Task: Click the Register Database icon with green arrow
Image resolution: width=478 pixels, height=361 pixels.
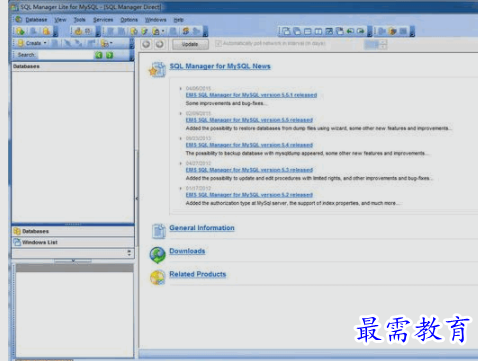Action: click(x=20, y=31)
